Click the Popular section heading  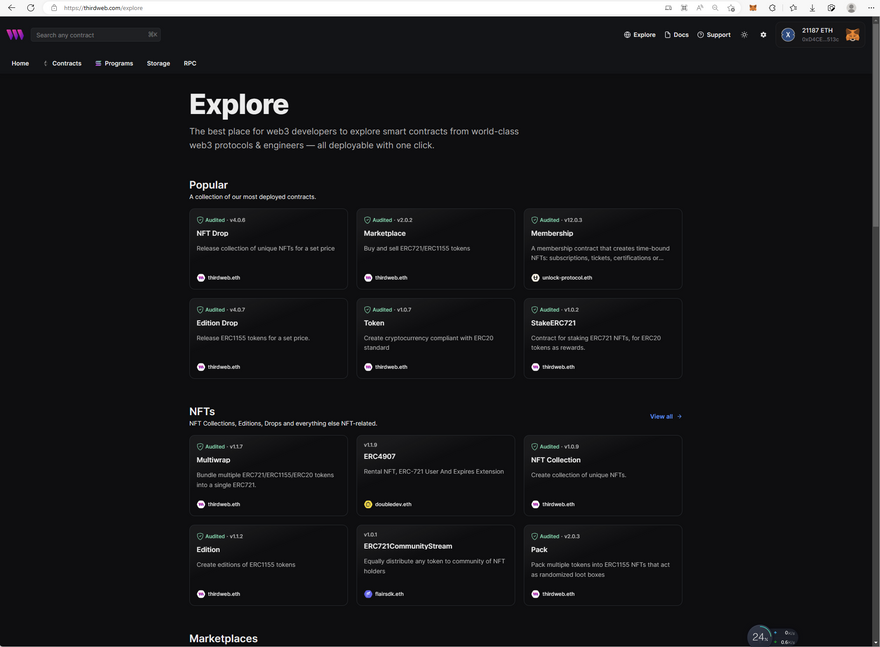(x=208, y=185)
